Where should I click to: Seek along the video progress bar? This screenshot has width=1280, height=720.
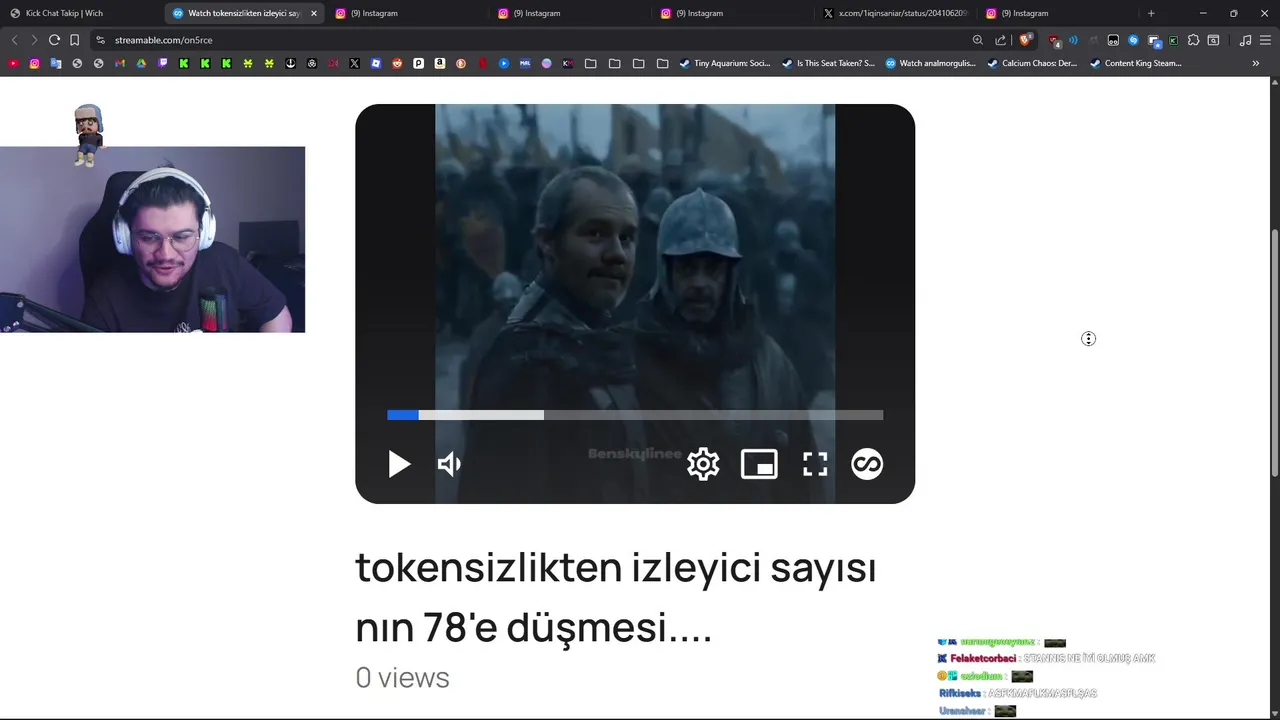[635, 415]
